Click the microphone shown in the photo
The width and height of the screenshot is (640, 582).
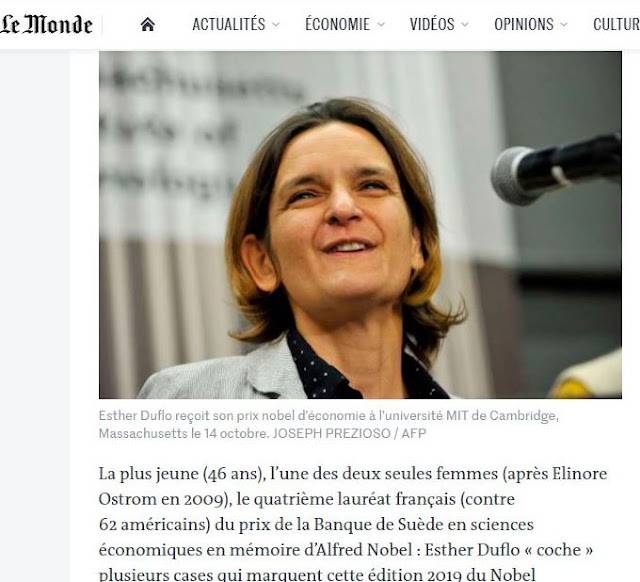pos(556,171)
